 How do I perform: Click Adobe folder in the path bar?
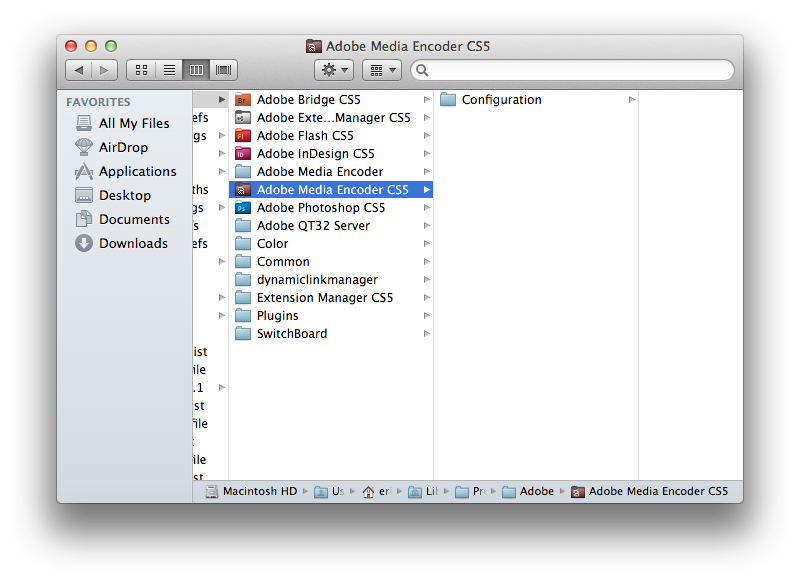(x=528, y=491)
